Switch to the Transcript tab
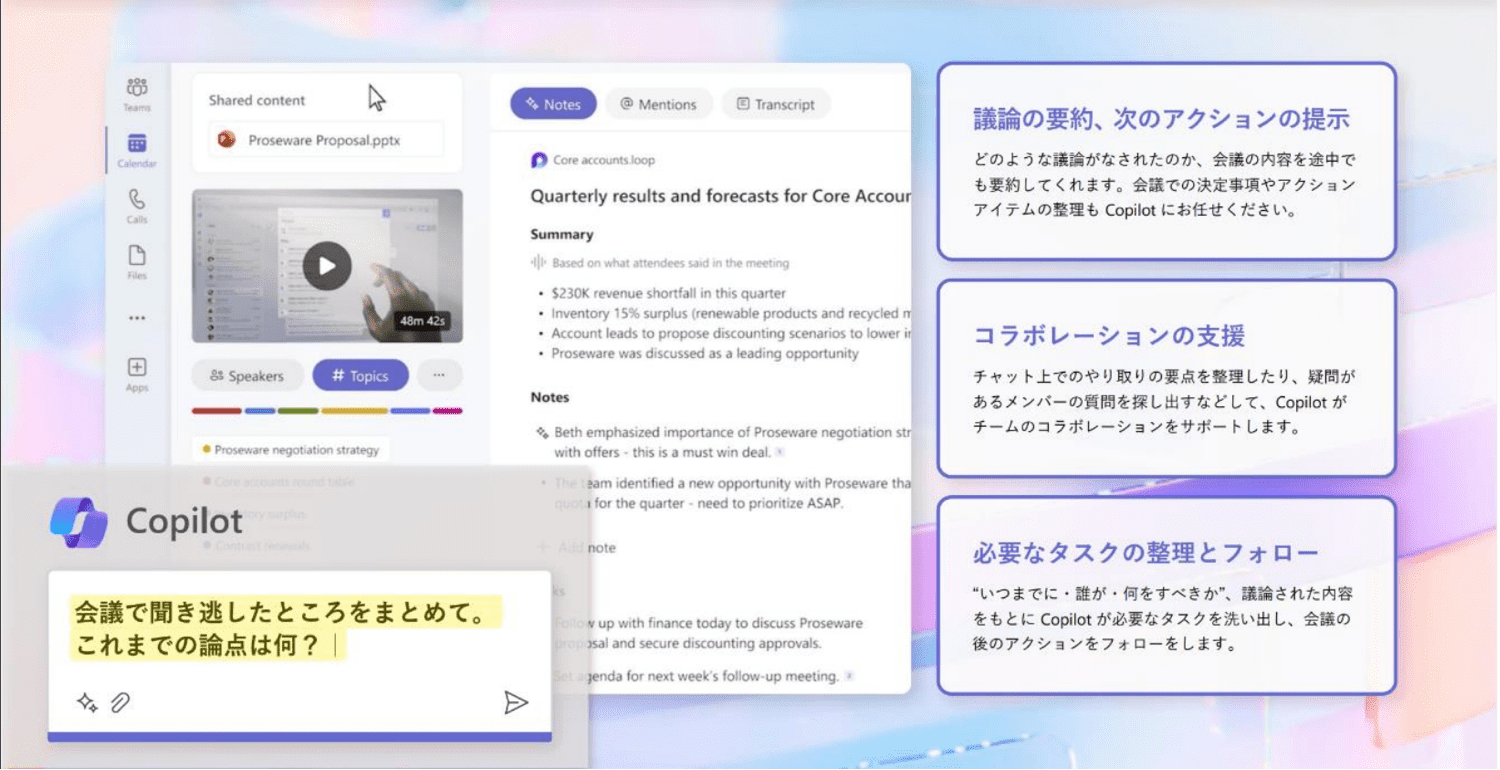This screenshot has width=1500, height=770. 776,104
